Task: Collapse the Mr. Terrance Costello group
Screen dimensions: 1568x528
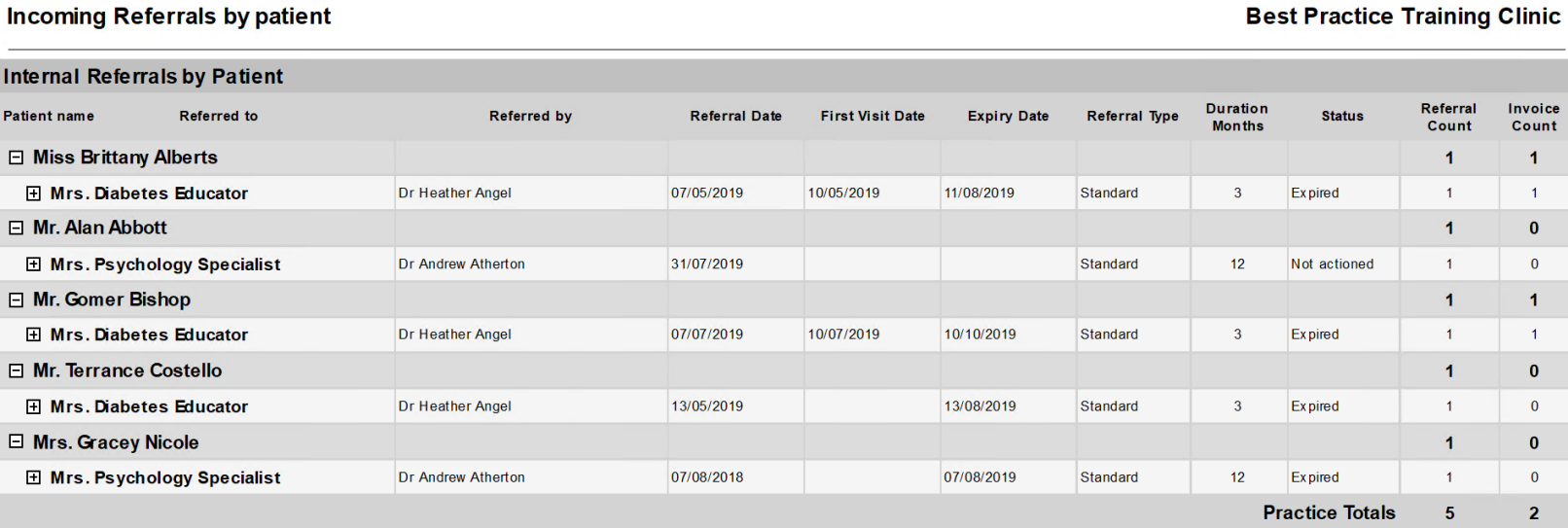Action: [16, 370]
